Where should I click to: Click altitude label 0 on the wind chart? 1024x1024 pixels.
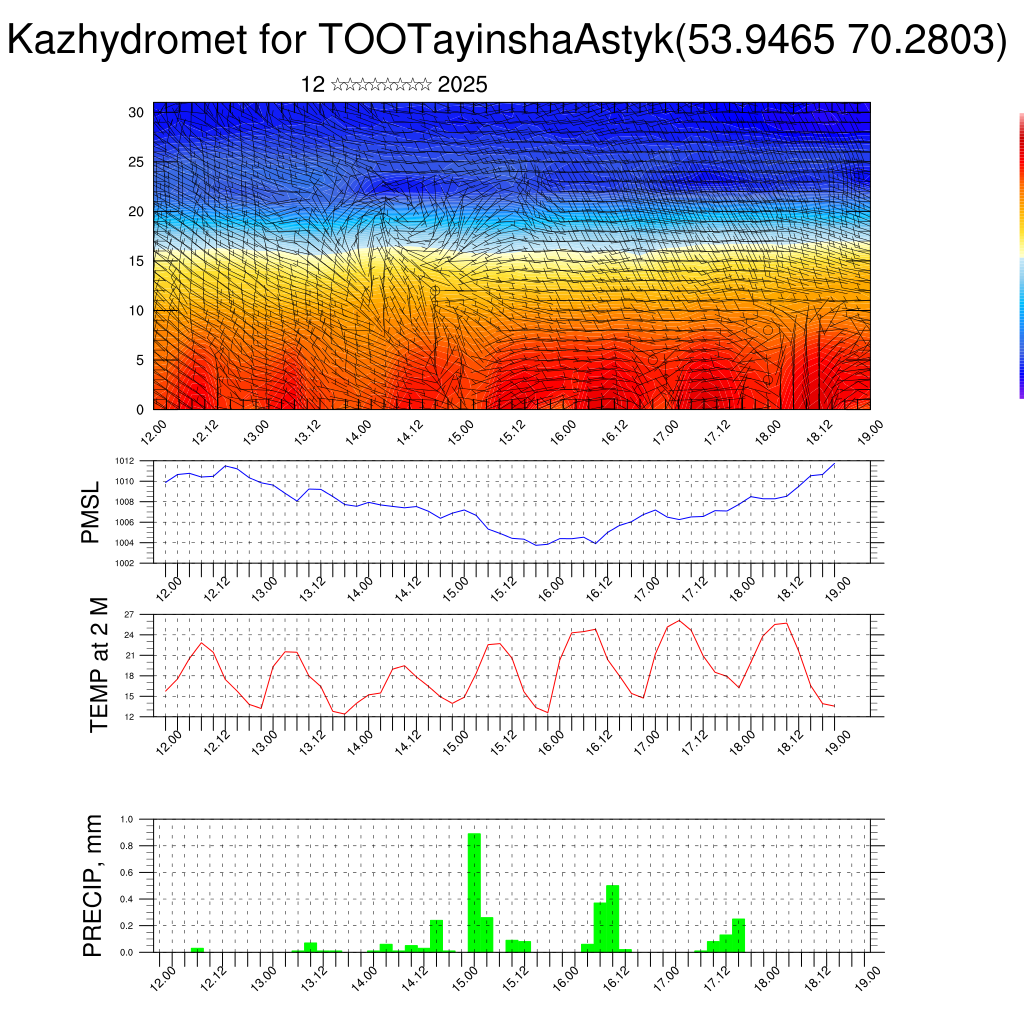pyautogui.click(x=140, y=410)
